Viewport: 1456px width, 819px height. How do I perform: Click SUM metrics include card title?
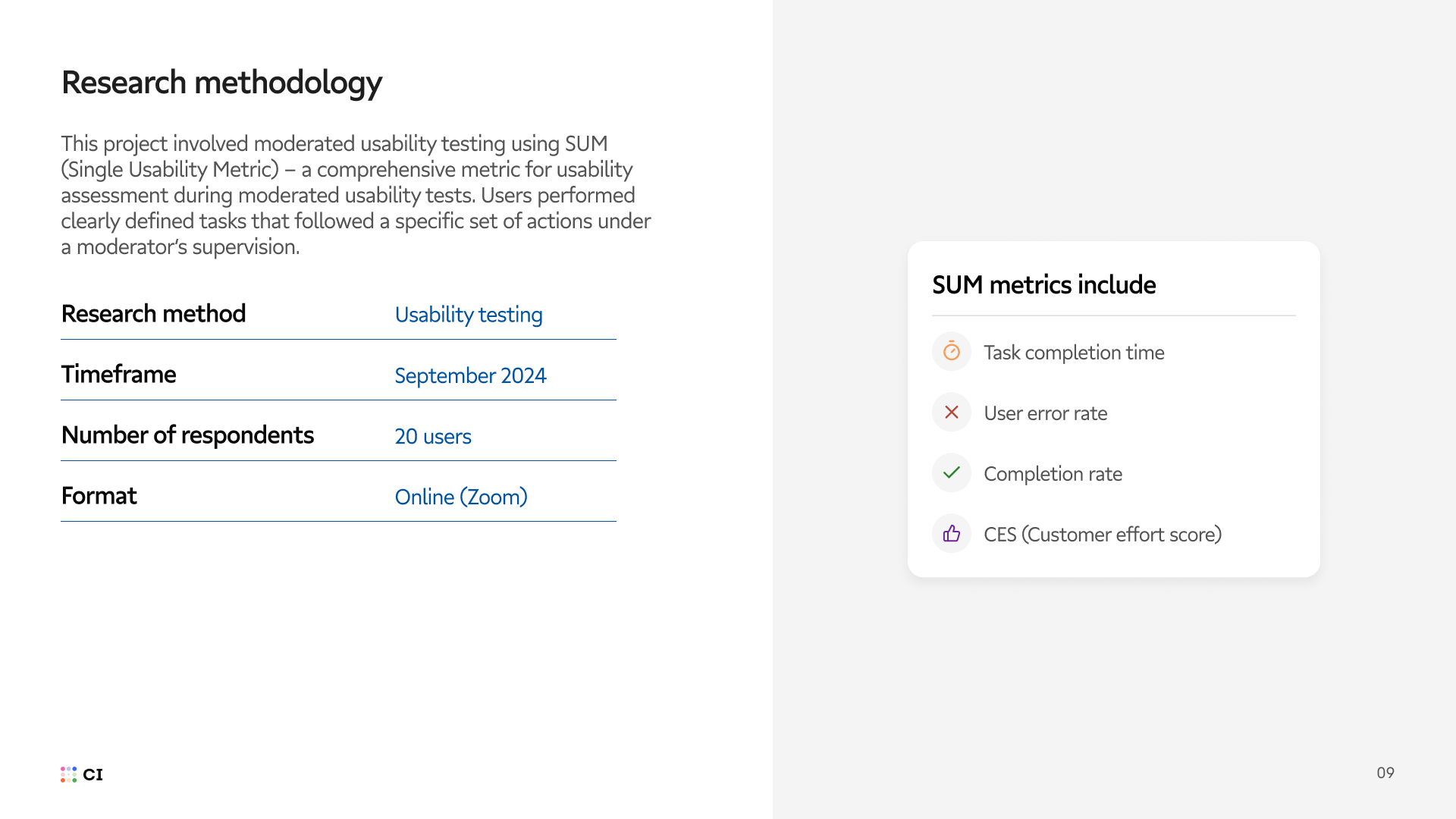pyautogui.click(x=1043, y=285)
